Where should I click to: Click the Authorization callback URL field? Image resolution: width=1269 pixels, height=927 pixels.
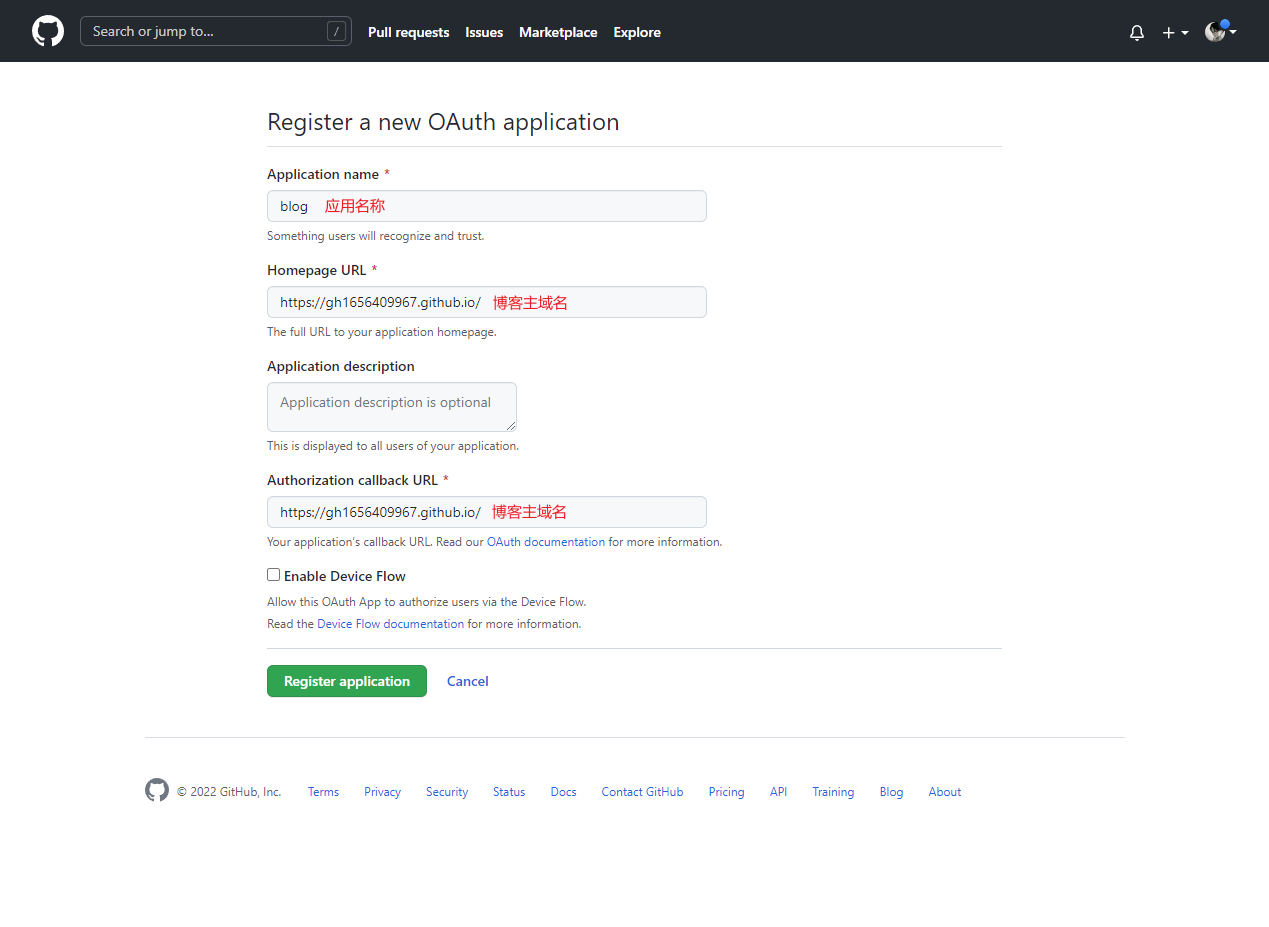point(486,512)
